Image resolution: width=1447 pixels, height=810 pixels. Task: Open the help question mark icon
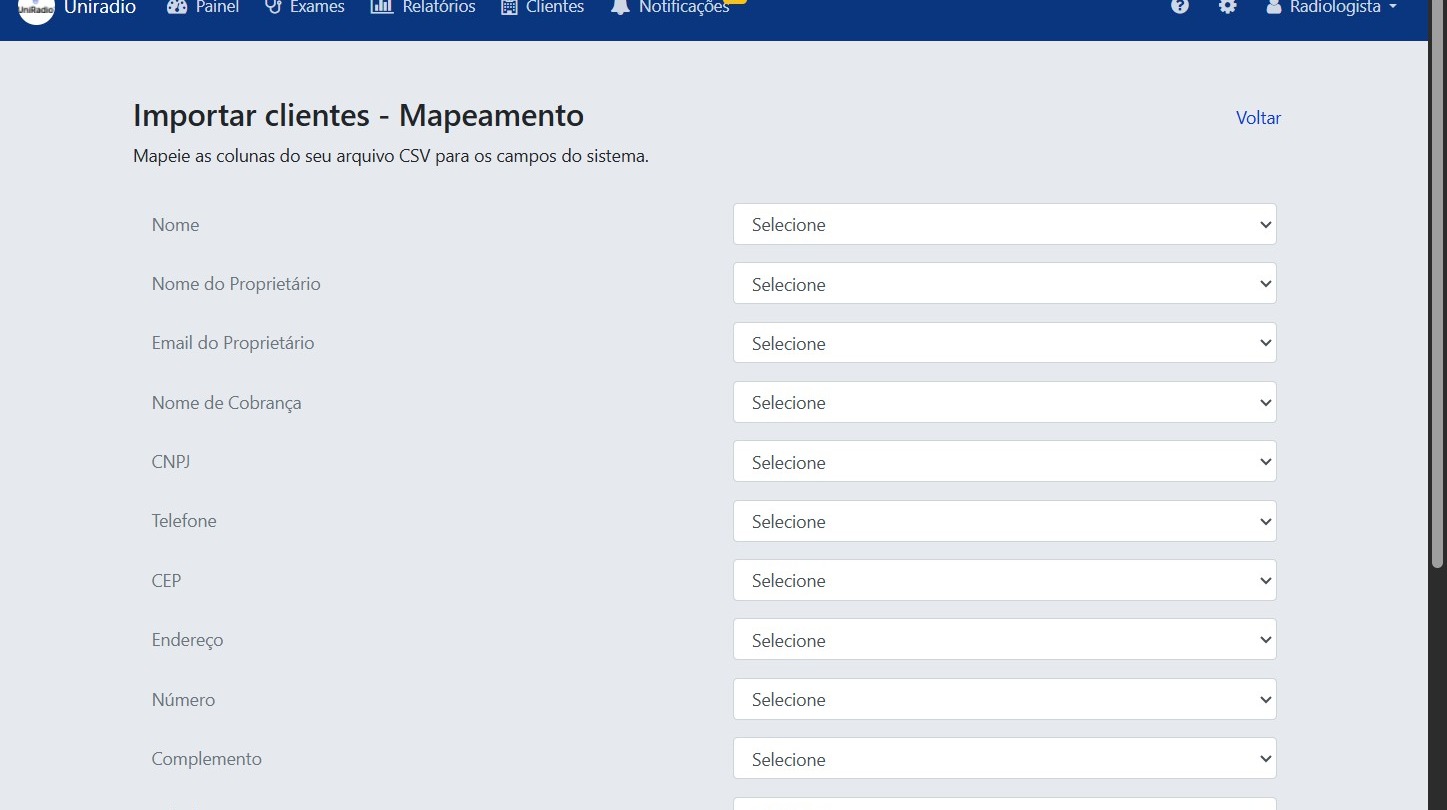(x=1180, y=7)
